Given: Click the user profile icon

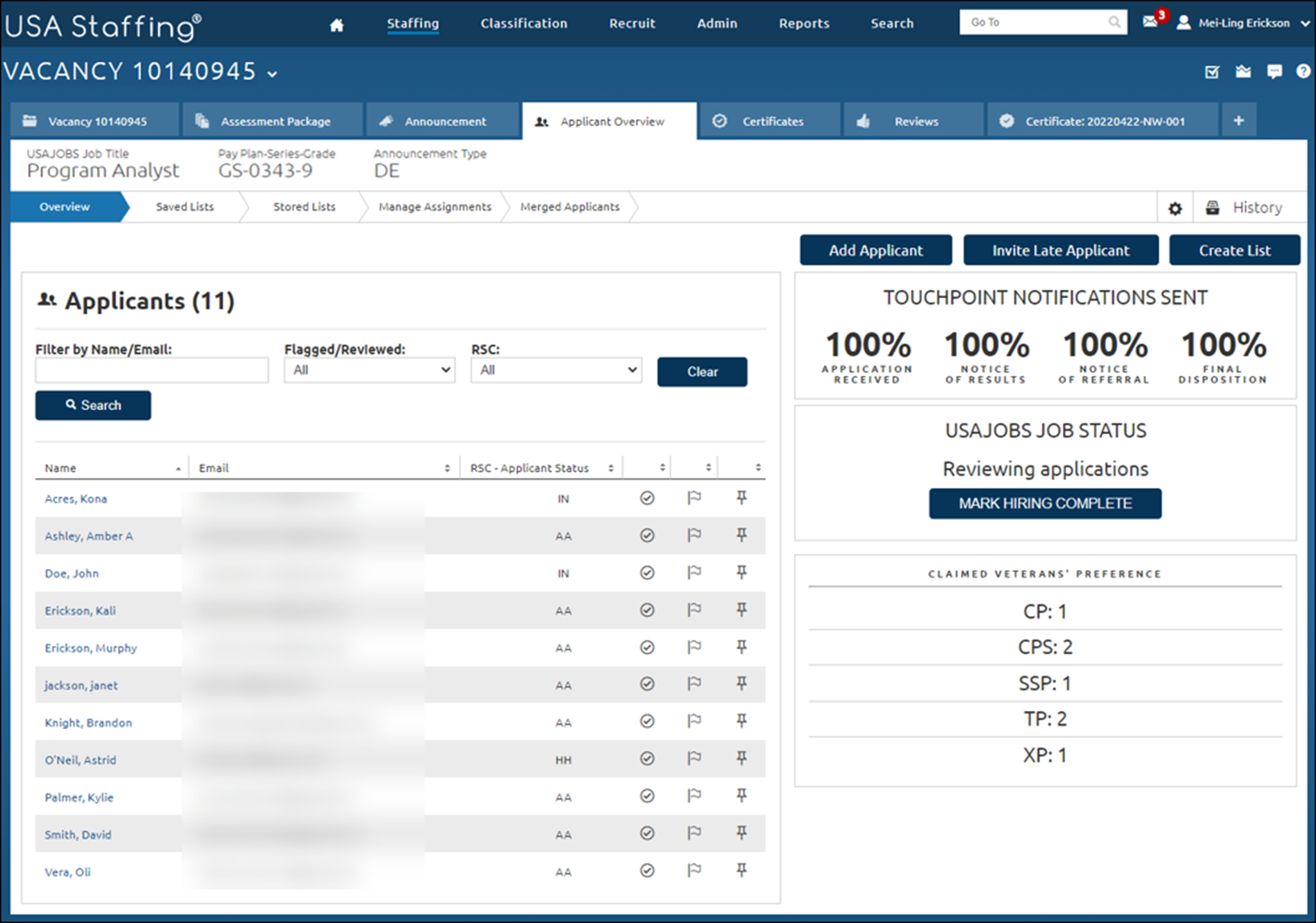Looking at the screenshot, I should pos(1183,23).
